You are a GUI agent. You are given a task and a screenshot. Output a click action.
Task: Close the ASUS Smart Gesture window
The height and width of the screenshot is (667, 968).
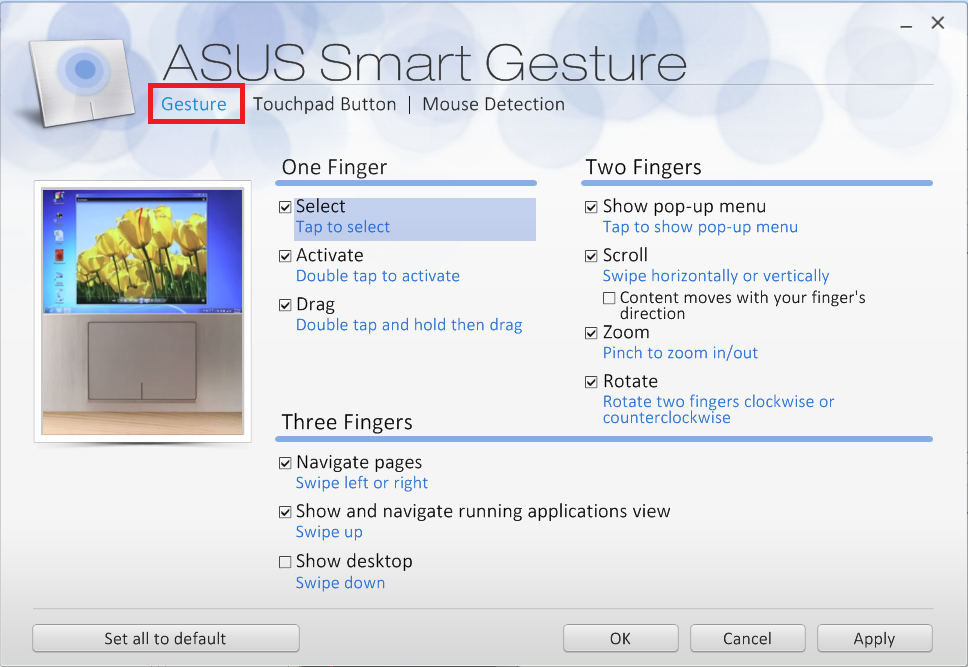tap(938, 23)
